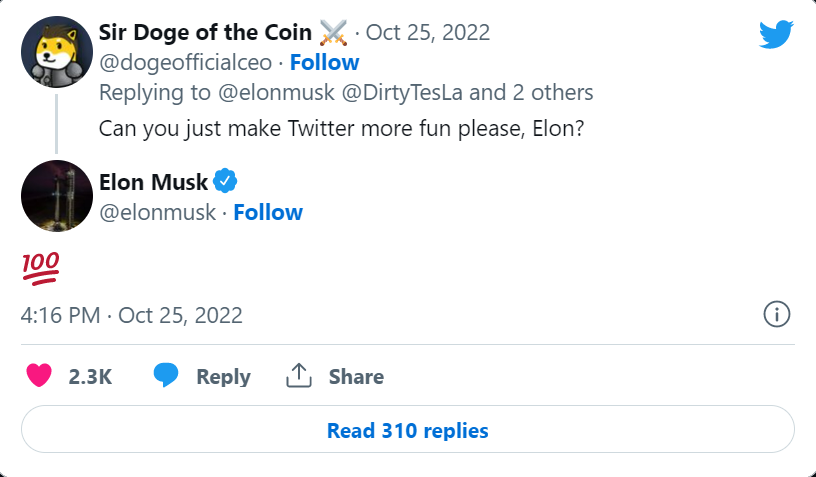
Task: Follow @dogeofficialceo
Action: pyautogui.click(x=324, y=62)
